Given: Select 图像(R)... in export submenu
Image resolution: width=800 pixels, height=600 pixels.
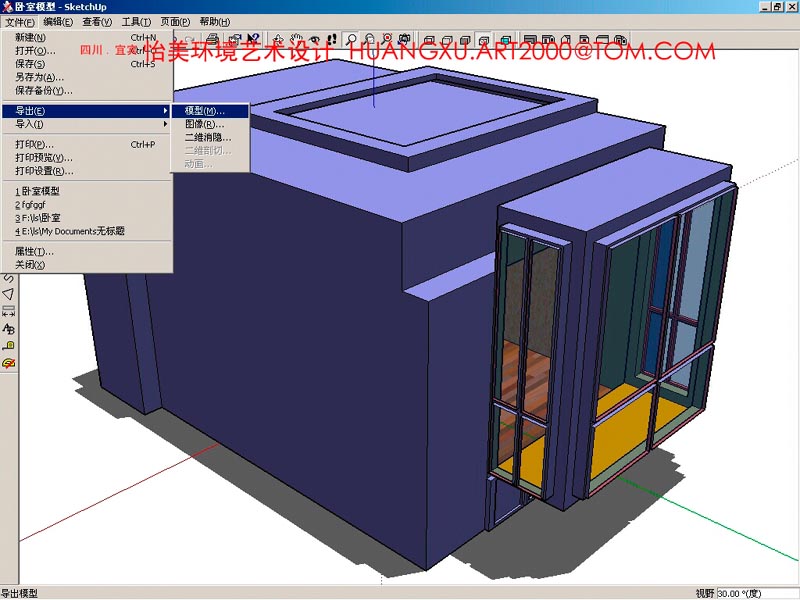Looking at the screenshot, I should (x=210, y=124).
